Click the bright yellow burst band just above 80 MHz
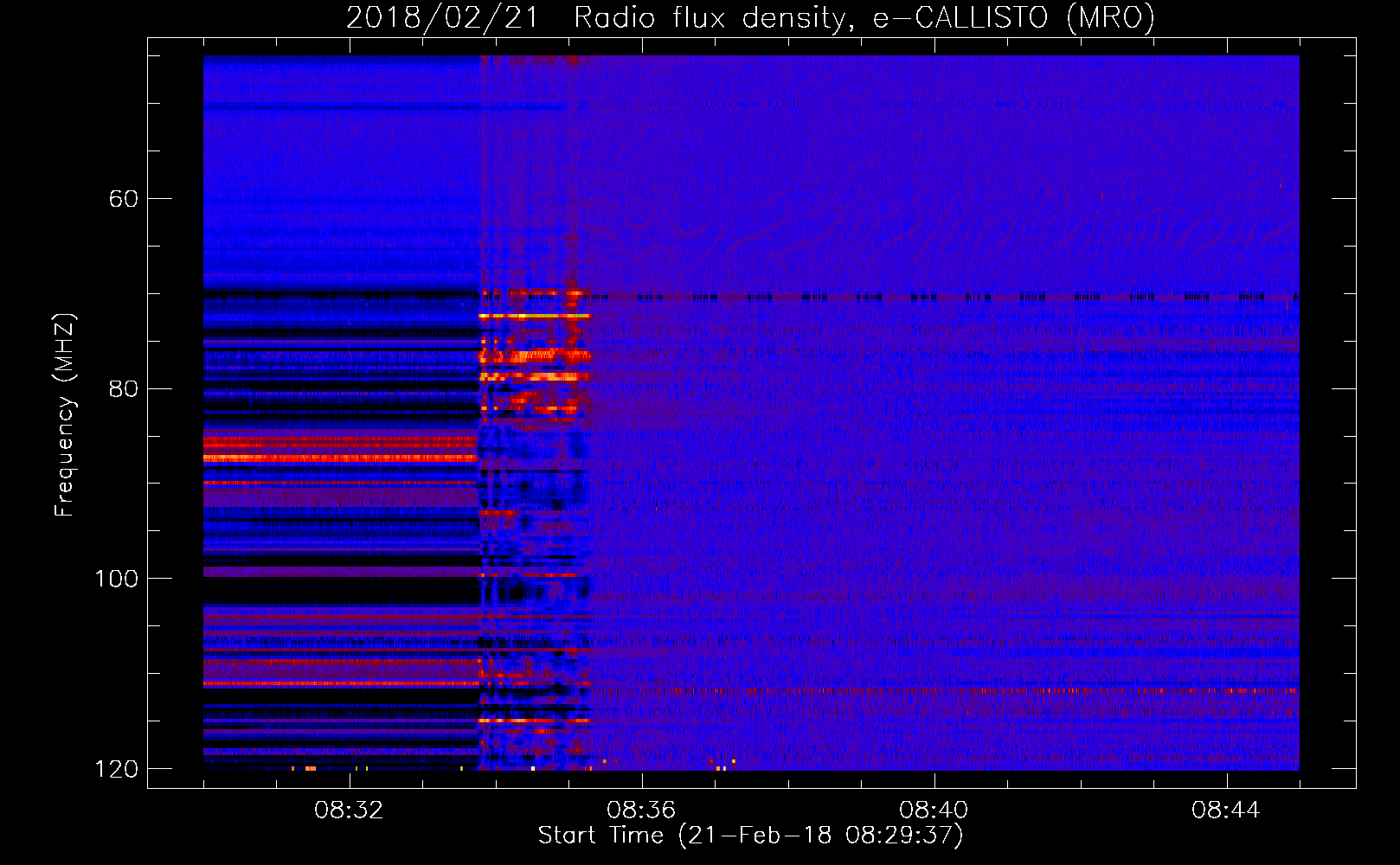 coord(534,376)
